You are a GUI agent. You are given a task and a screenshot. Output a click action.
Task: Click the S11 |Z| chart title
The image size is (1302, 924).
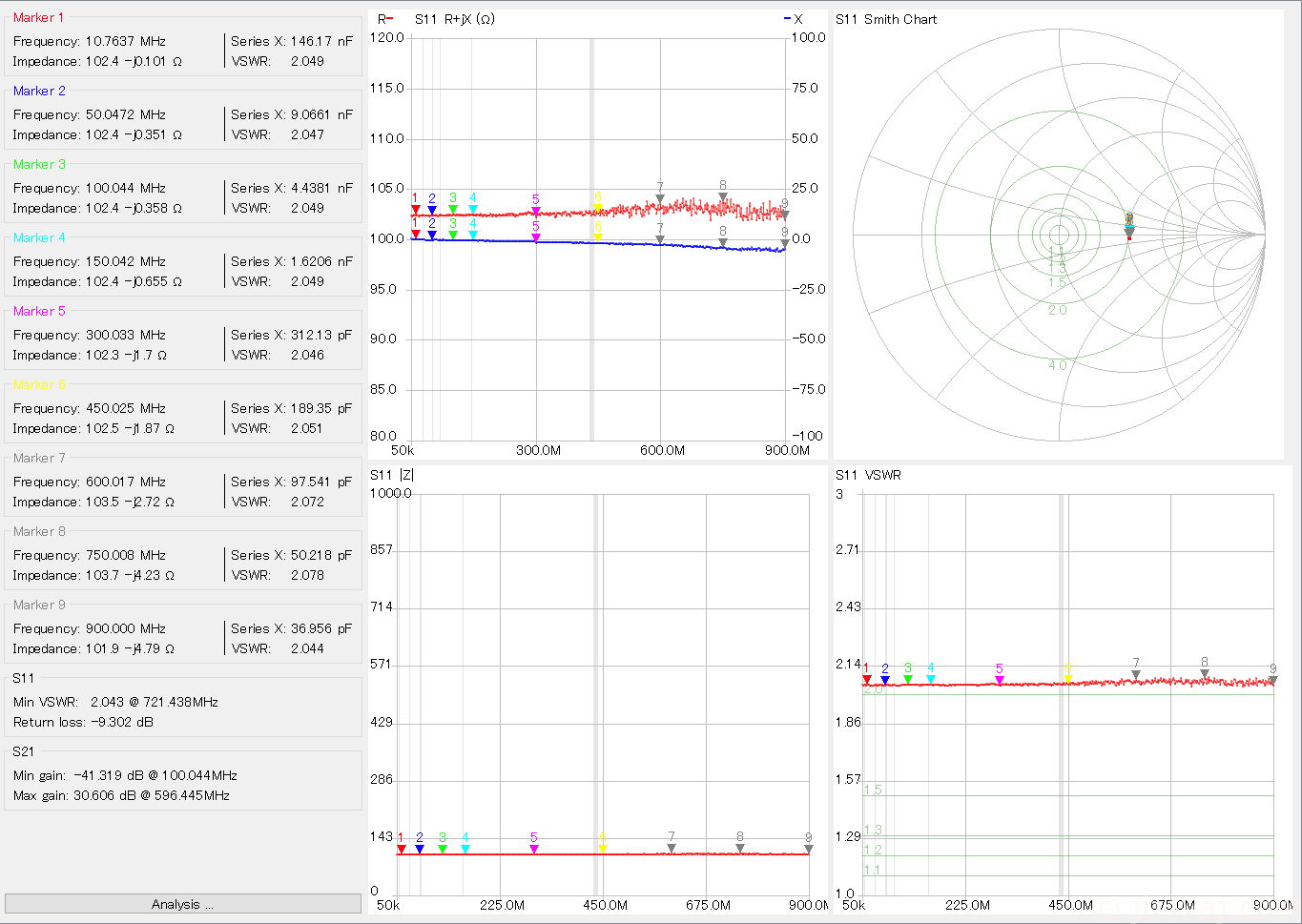[392, 475]
